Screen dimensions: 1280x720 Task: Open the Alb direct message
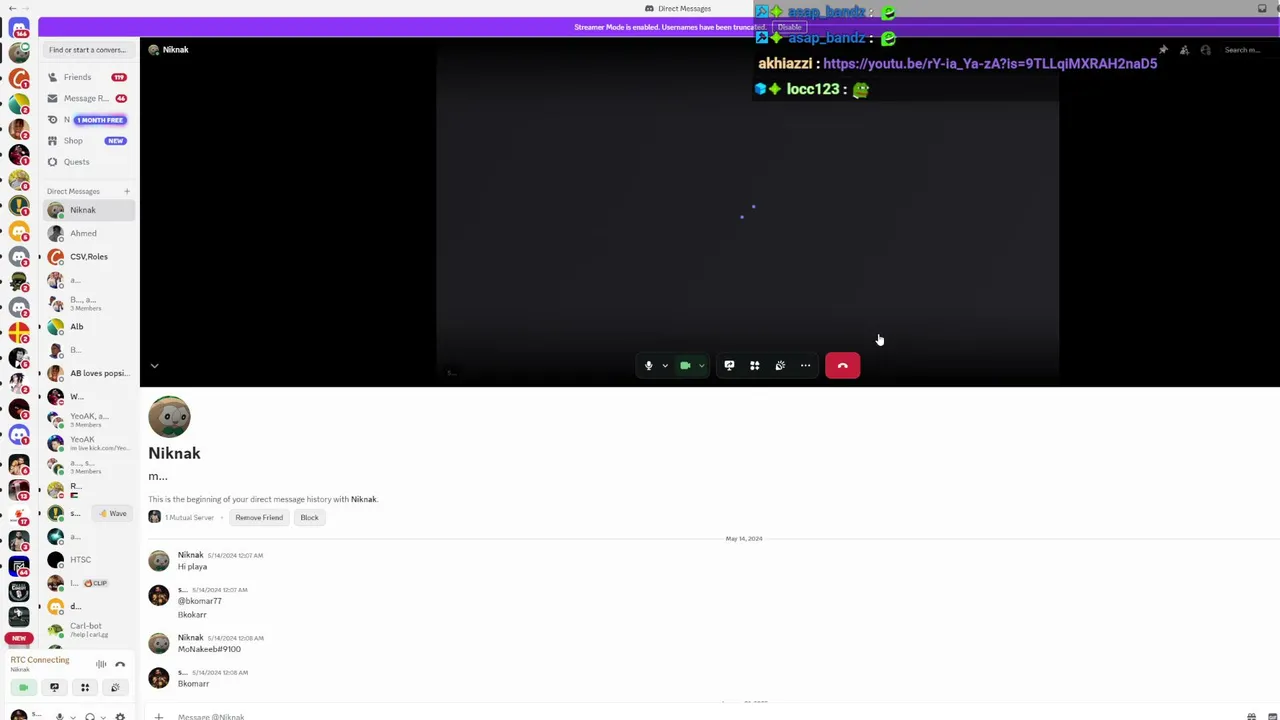coord(89,327)
